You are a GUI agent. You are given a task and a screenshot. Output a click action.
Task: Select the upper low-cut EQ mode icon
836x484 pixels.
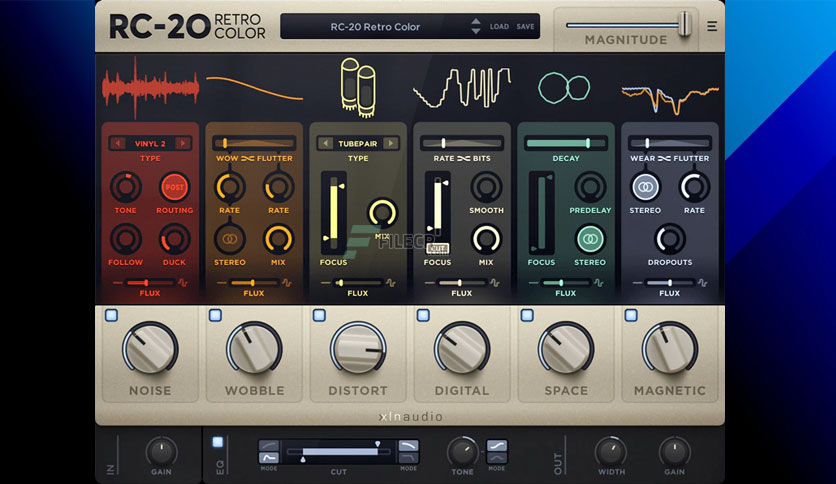pyautogui.click(x=269, y=446)
